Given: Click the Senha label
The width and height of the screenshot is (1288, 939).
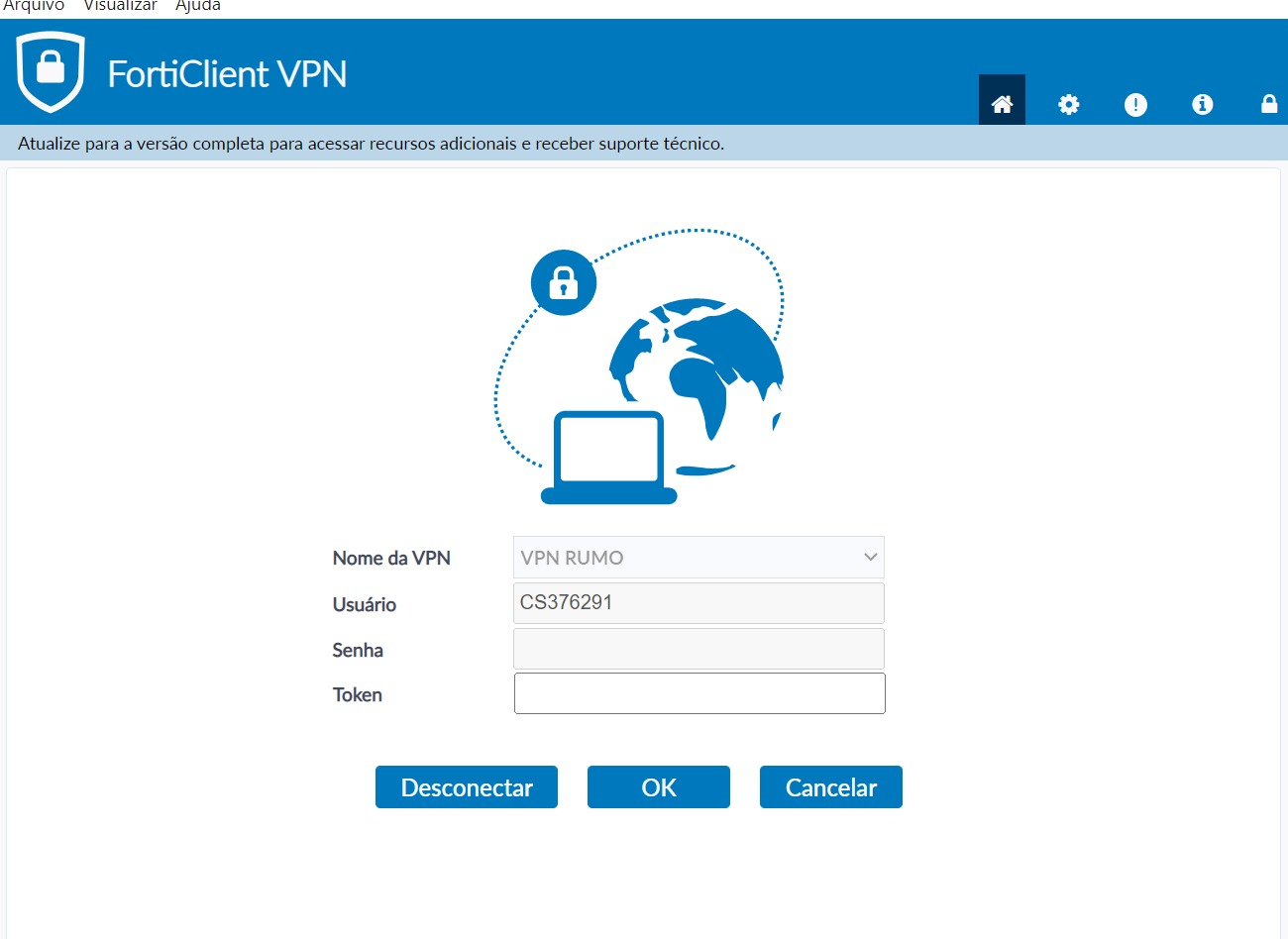Looking at the screenshot, I should pos(358,650).
